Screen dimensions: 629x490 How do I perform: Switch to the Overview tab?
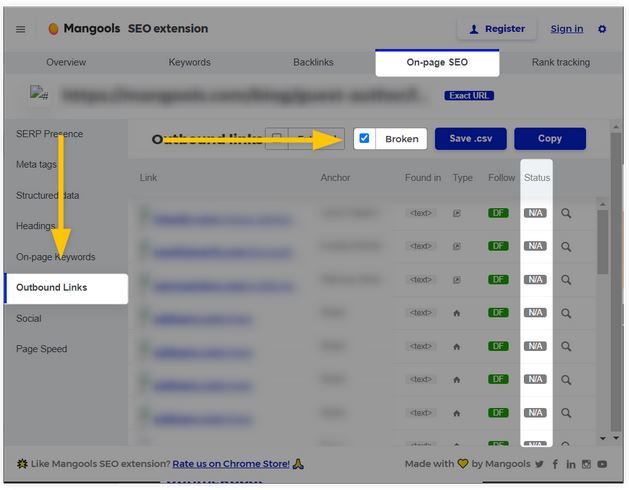tap(66, 62)
